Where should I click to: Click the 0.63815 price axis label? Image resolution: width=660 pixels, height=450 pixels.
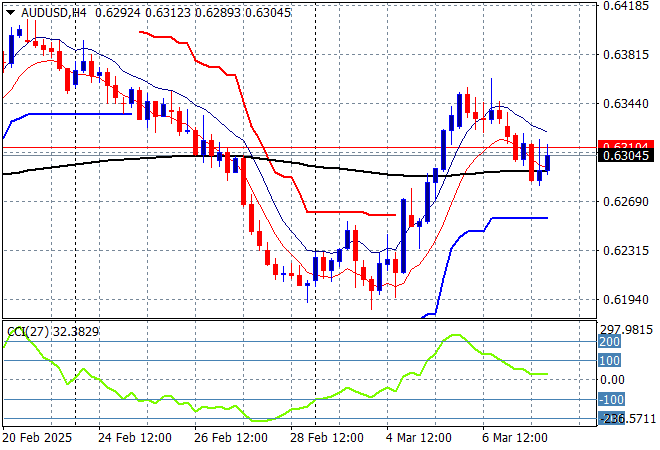click(625, 55)
